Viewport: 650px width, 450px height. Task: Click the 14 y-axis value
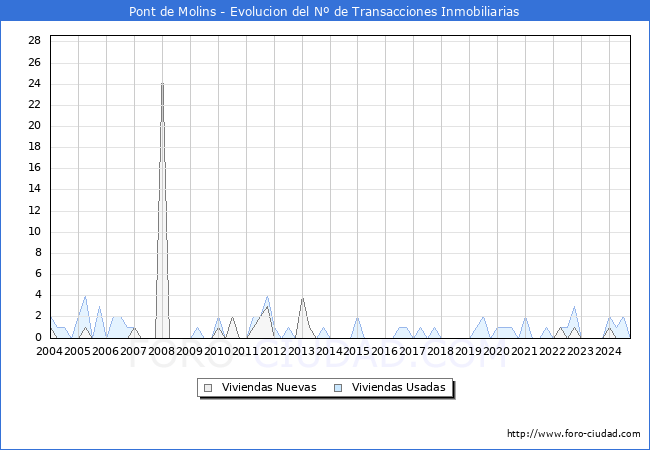[34, 189]
